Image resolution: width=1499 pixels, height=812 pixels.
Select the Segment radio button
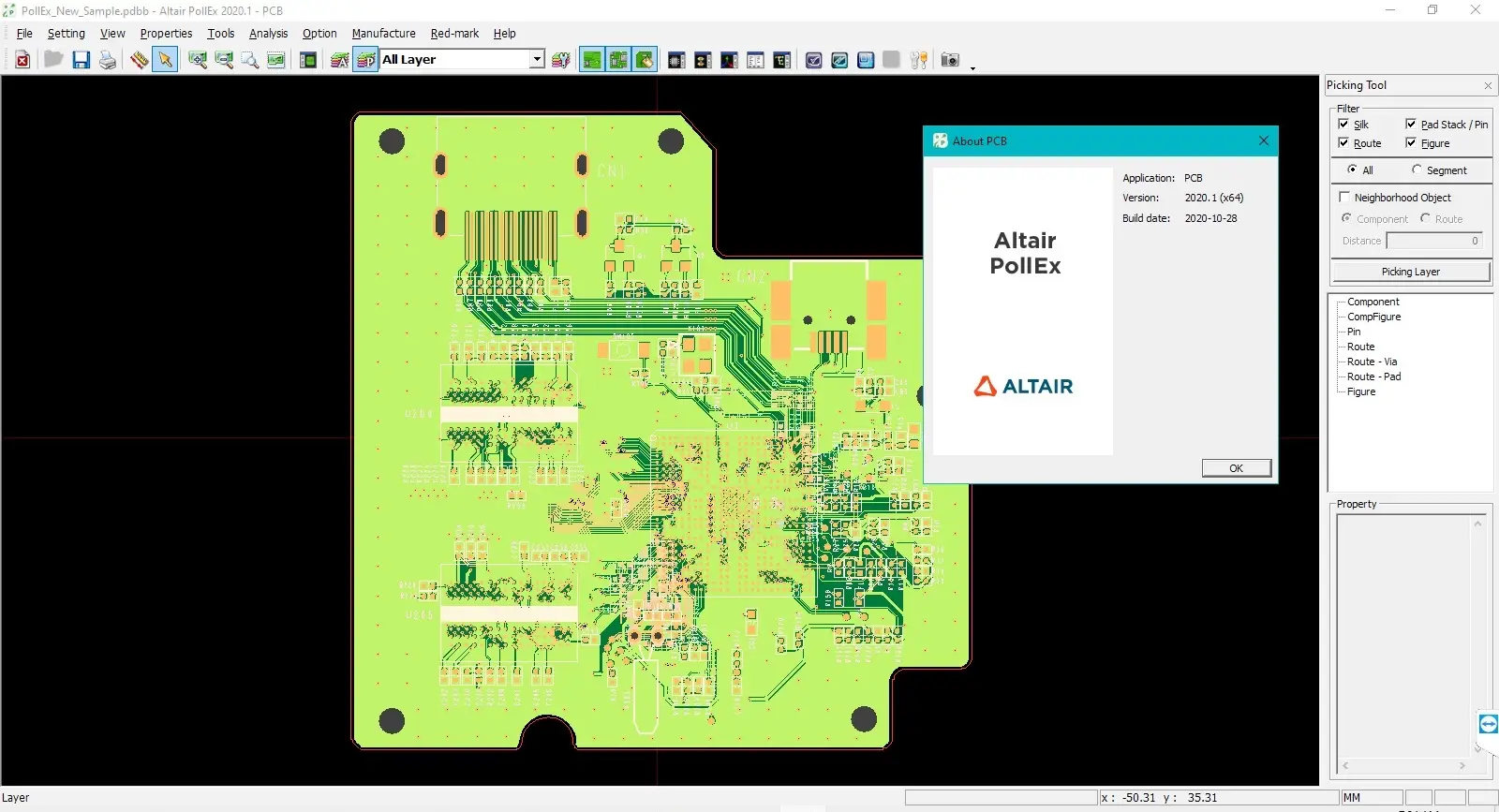point(1417,170)
